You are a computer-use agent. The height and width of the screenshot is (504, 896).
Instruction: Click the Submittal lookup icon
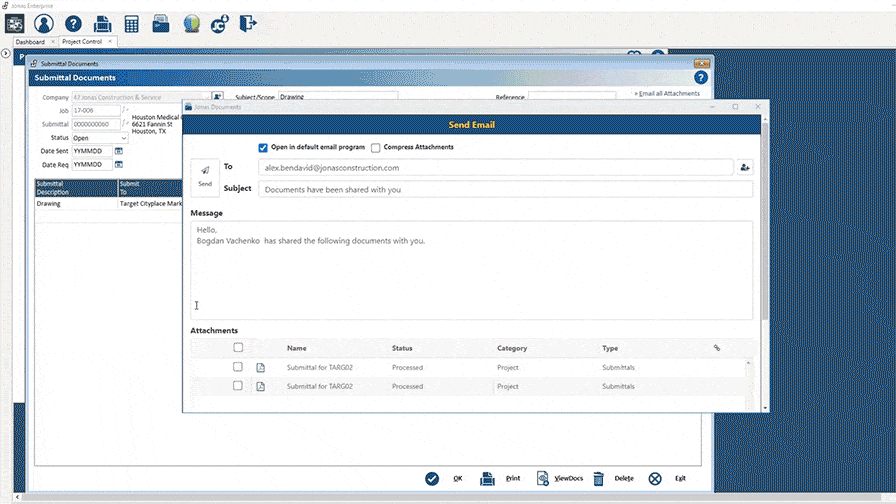(x=125, y=123)
